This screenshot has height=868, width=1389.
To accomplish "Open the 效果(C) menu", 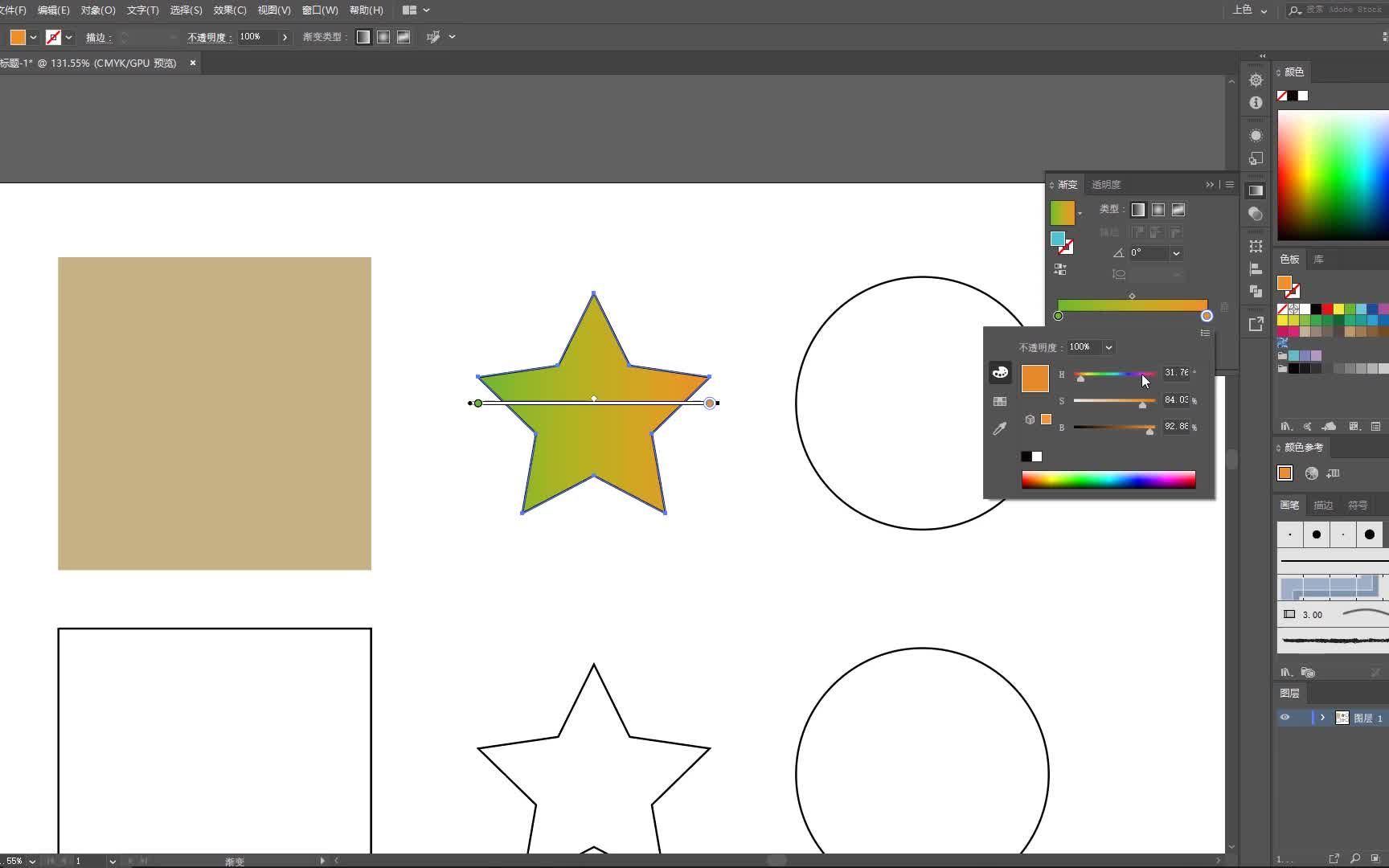I will (x=230, y=10).
